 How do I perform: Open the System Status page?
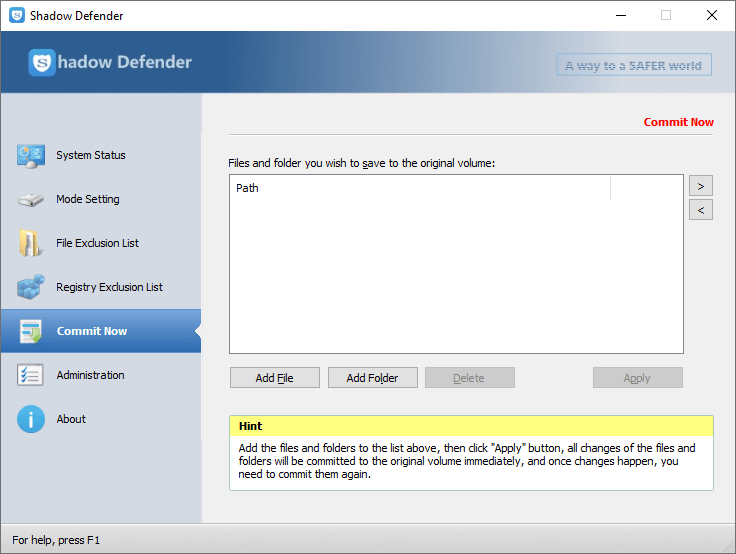coord(101,155)
